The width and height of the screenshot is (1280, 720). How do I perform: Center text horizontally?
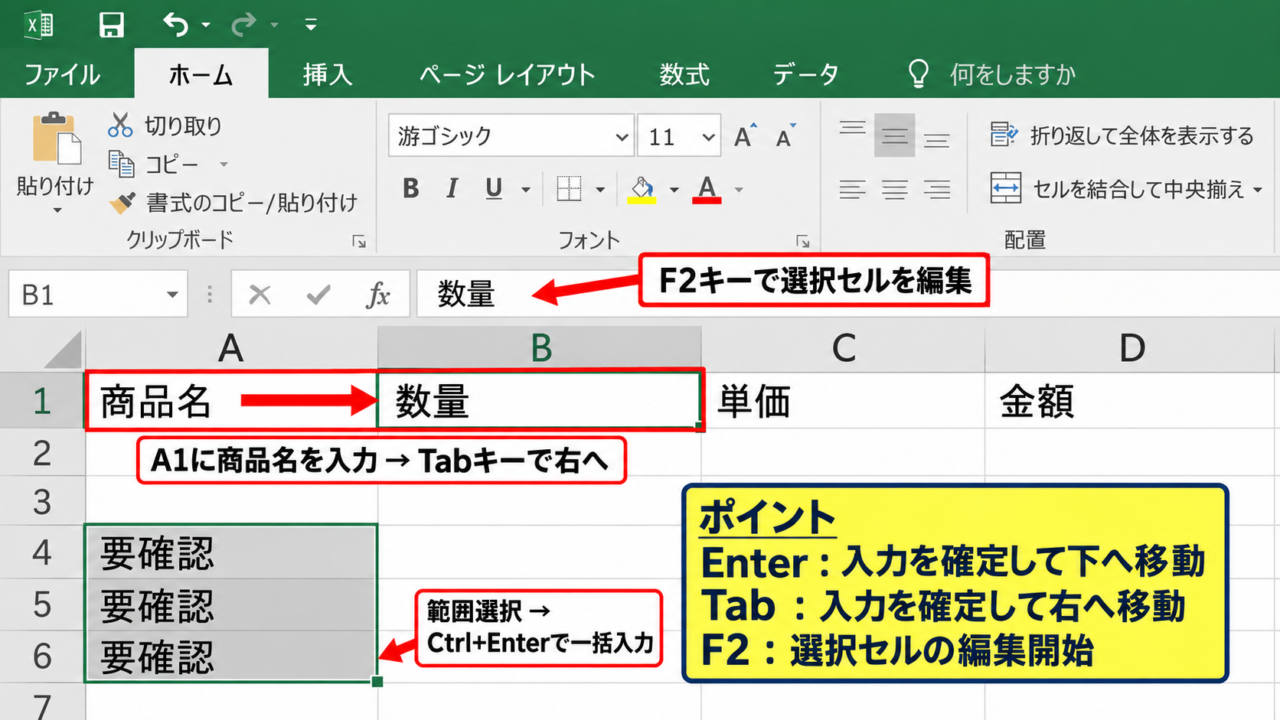click(x=895, y=189)
